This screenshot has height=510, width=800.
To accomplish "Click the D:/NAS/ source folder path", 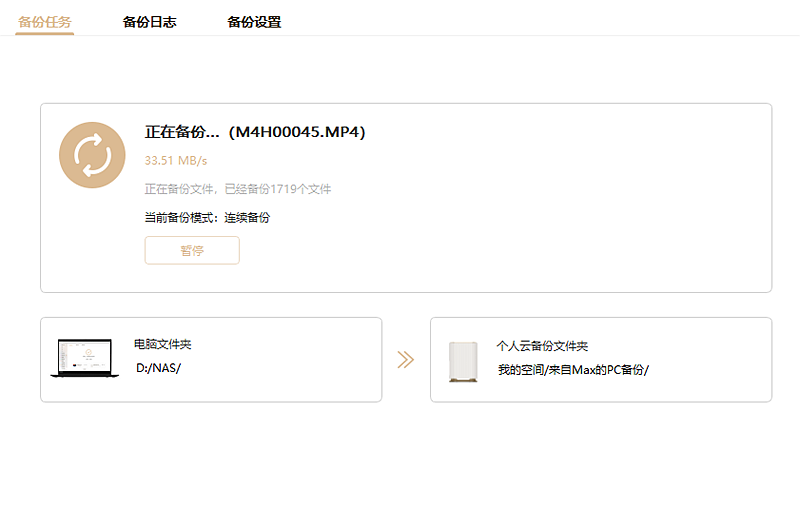I will click(159, 368).
